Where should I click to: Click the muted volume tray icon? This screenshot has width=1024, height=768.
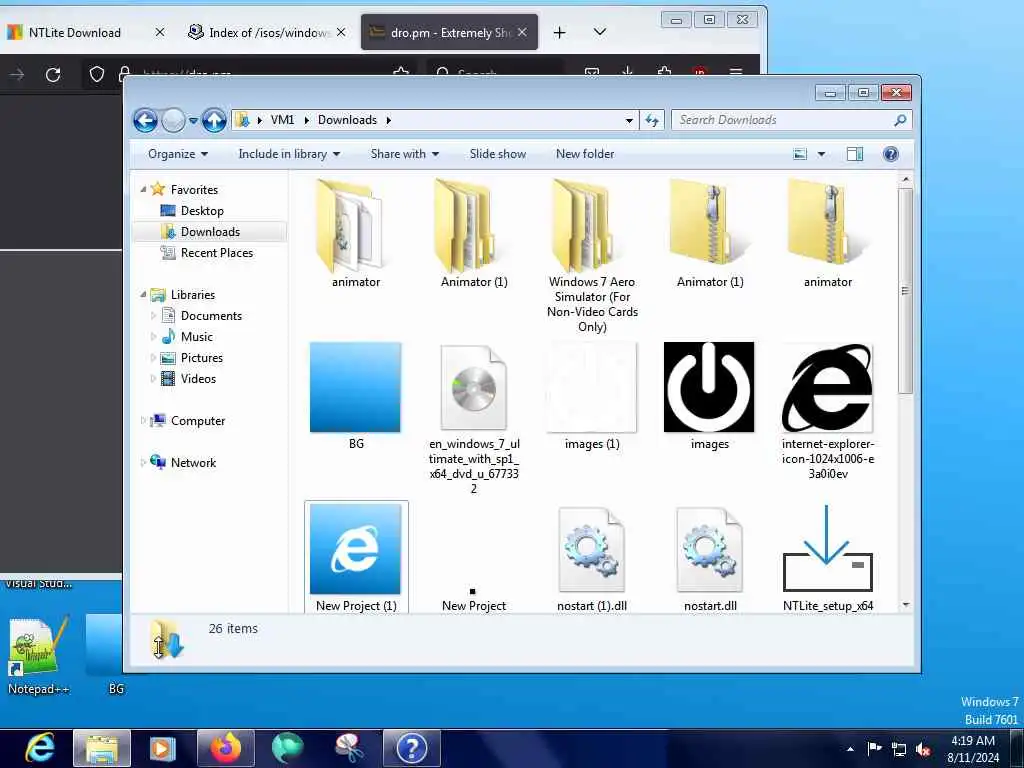pos(923,749)
